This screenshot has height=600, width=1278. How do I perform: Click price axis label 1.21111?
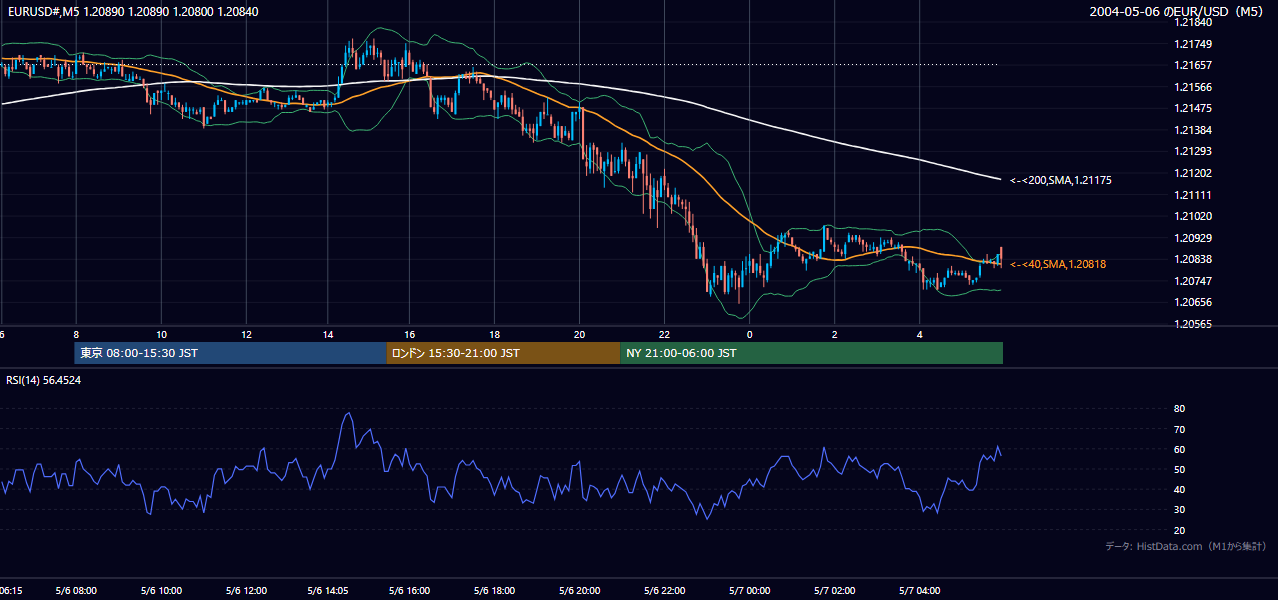[1193, 195]
